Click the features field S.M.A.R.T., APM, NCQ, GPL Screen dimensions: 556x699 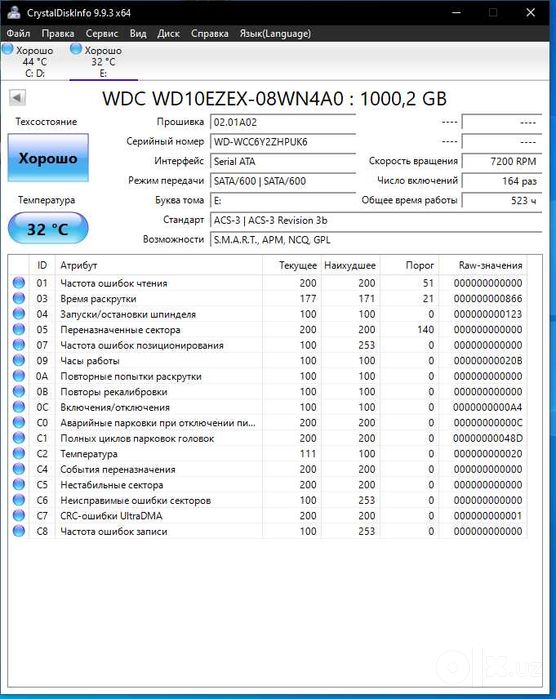pyautogui.click(x=376, y=240)
